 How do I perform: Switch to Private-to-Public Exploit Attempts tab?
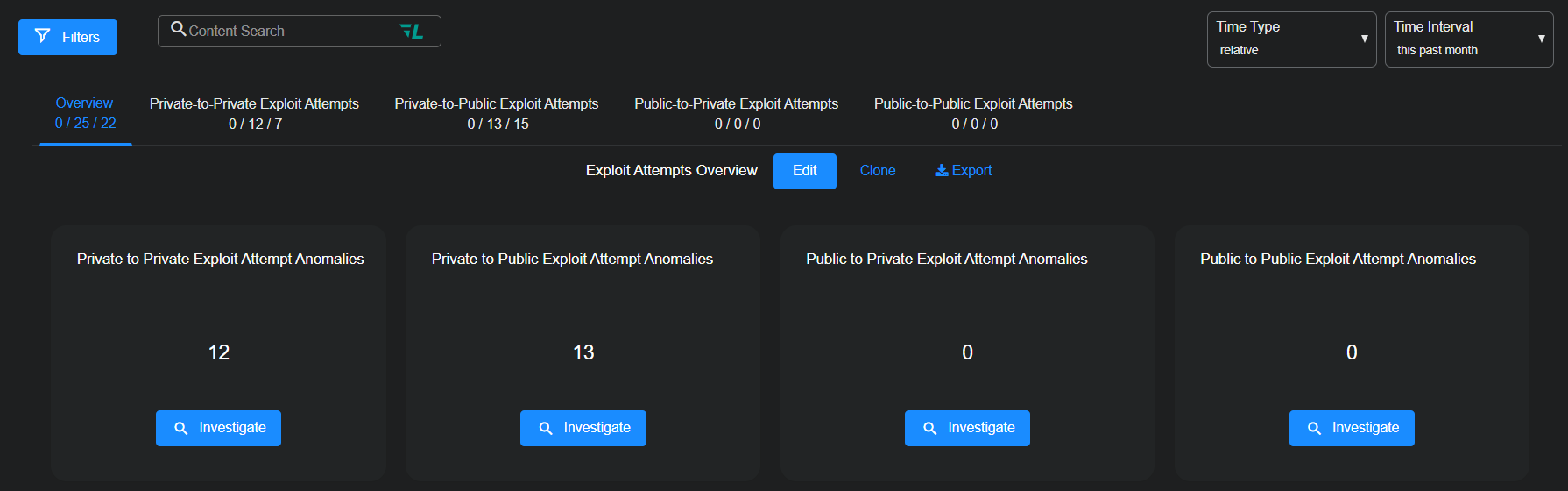pyautogui.click(x=497, y=113)
